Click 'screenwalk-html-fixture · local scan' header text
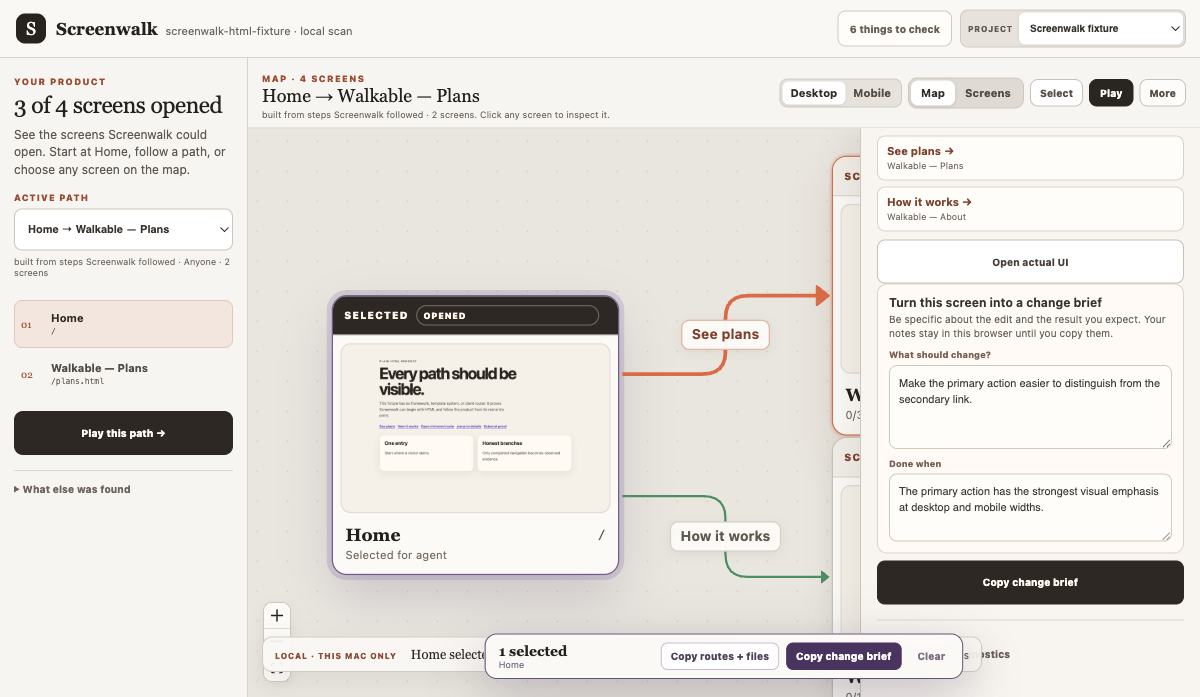This screenshot has width=1200, height=697. [x=259, y=31]
